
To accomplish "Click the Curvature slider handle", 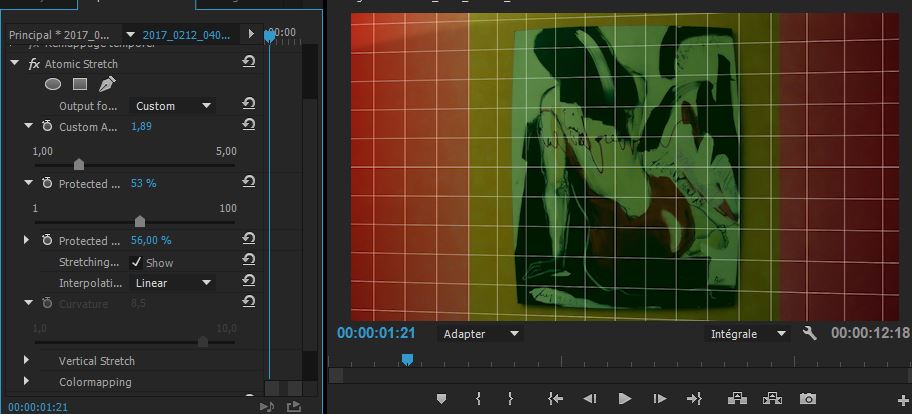I will (x=203, y=342).
